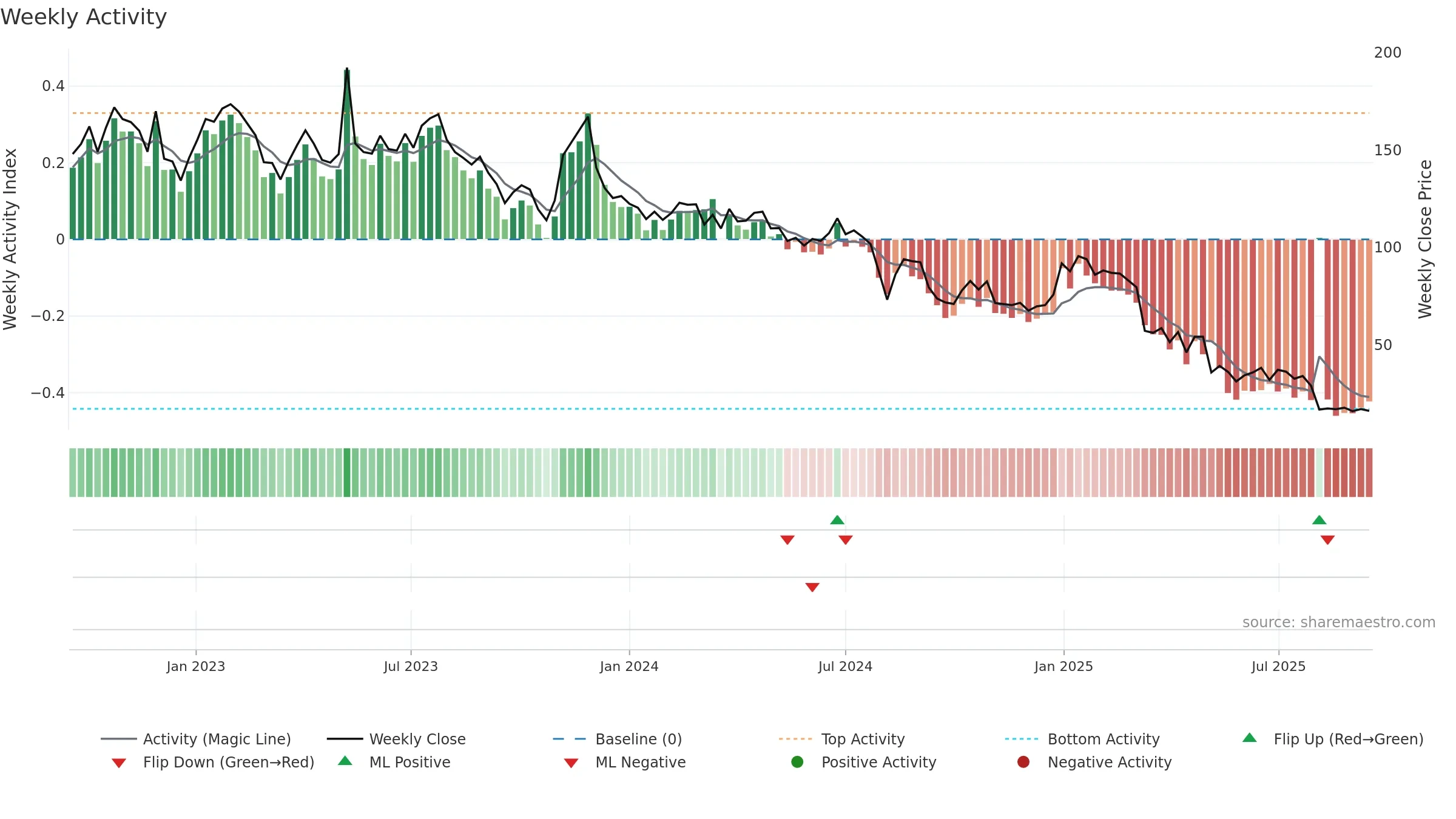This screenshot has height=819, width=1456.
Task: Click the Weekly Activity chart title
Action: 84,17
